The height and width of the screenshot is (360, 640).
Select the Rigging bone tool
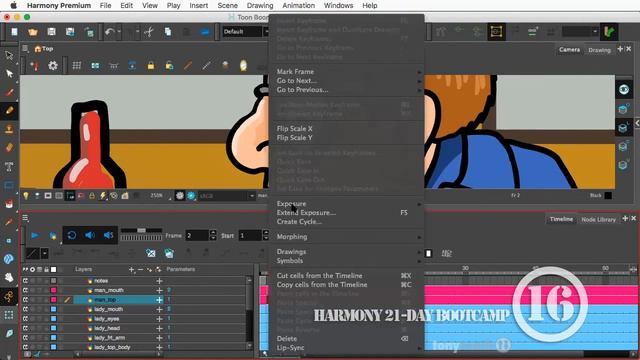coord(9,296)
